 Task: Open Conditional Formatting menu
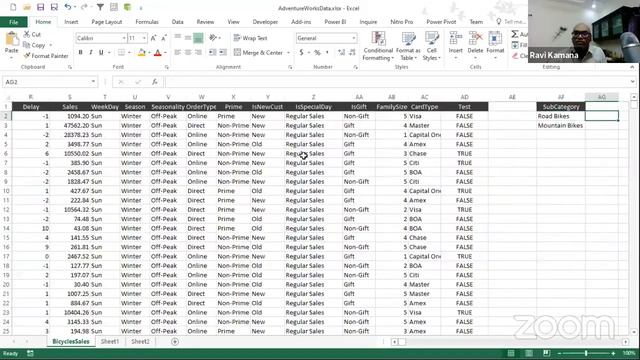(x=378, y=46)
